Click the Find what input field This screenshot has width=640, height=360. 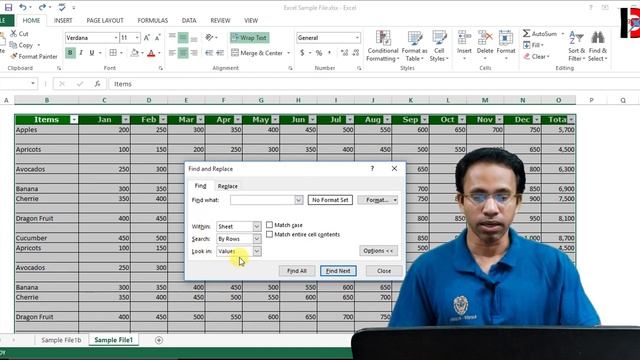point(262,200)
